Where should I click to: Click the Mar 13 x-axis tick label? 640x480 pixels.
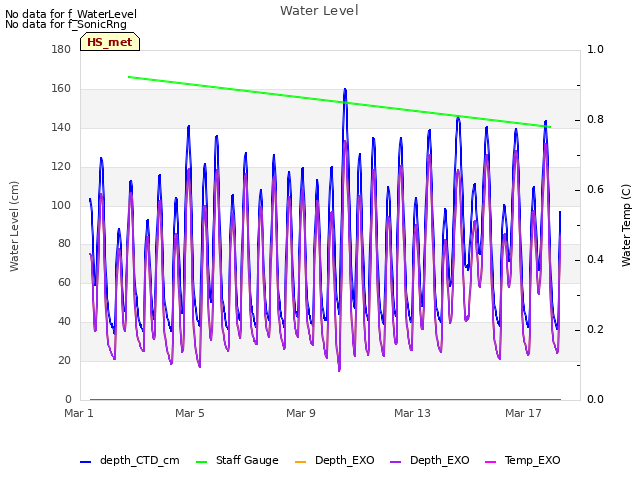pyautogui.click(x=412, y=413)
